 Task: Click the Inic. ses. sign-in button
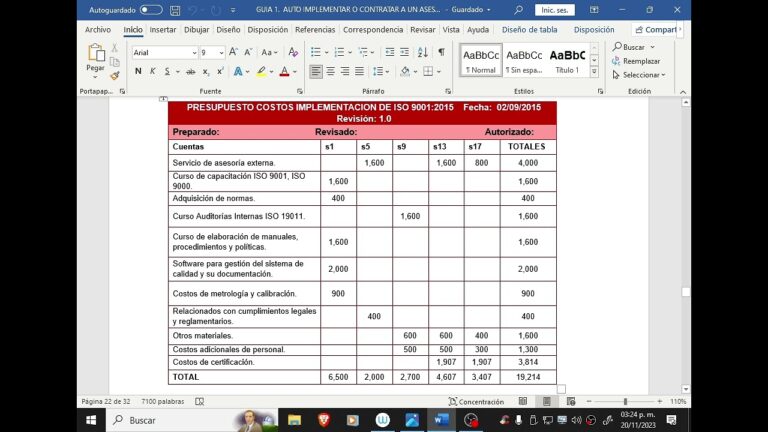point(555,10)
